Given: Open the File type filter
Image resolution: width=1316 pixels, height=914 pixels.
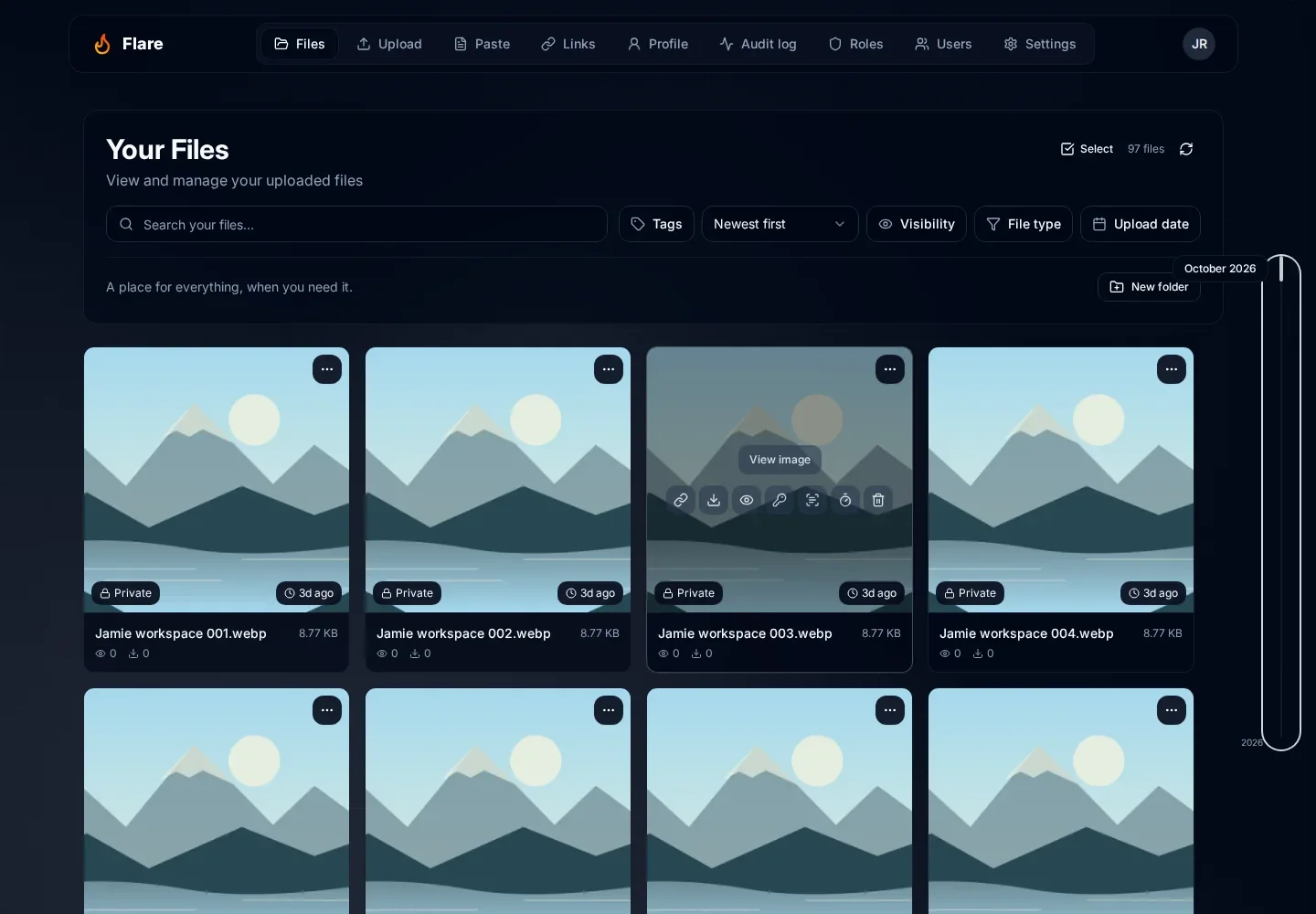Looking at the screenshot, I should pos(1024,224).
